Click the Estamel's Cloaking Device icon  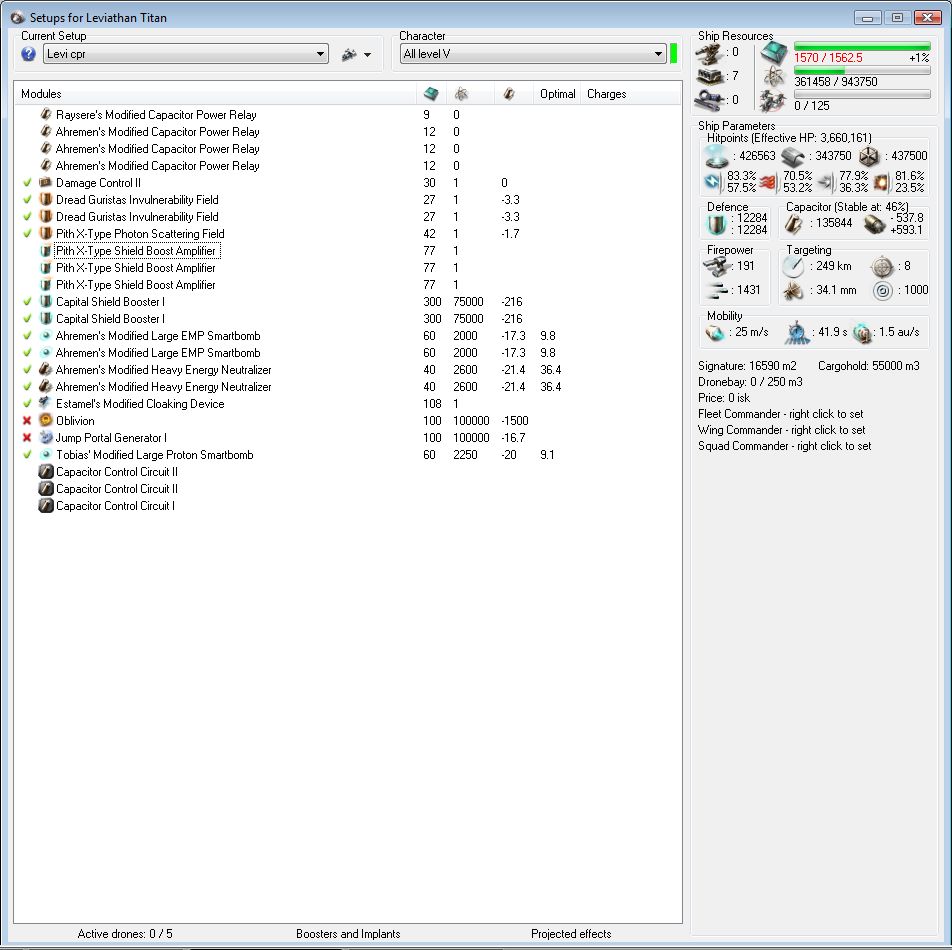tap(46, 403)
